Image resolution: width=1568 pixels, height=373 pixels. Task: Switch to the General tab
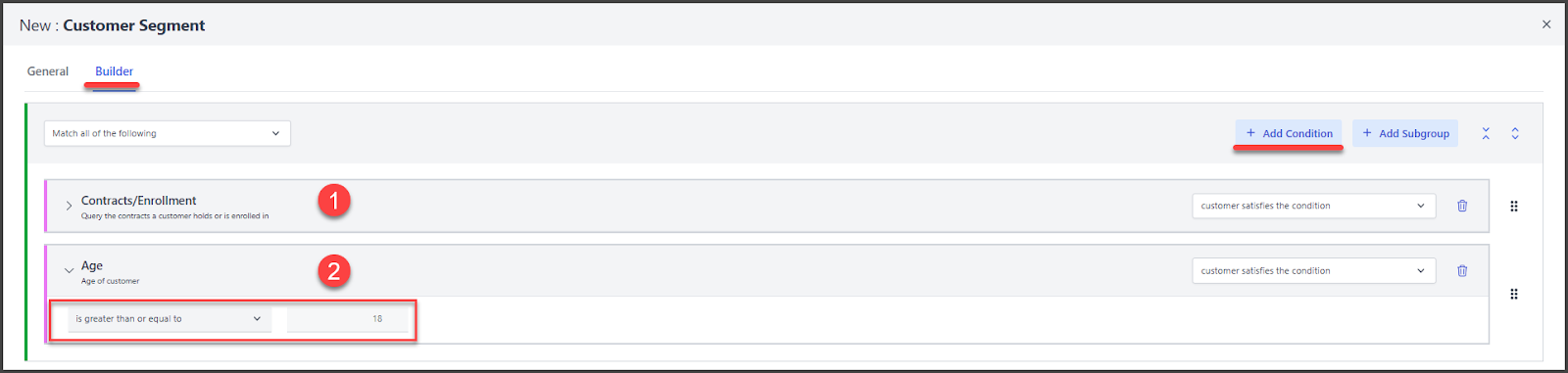pos(48,71)
